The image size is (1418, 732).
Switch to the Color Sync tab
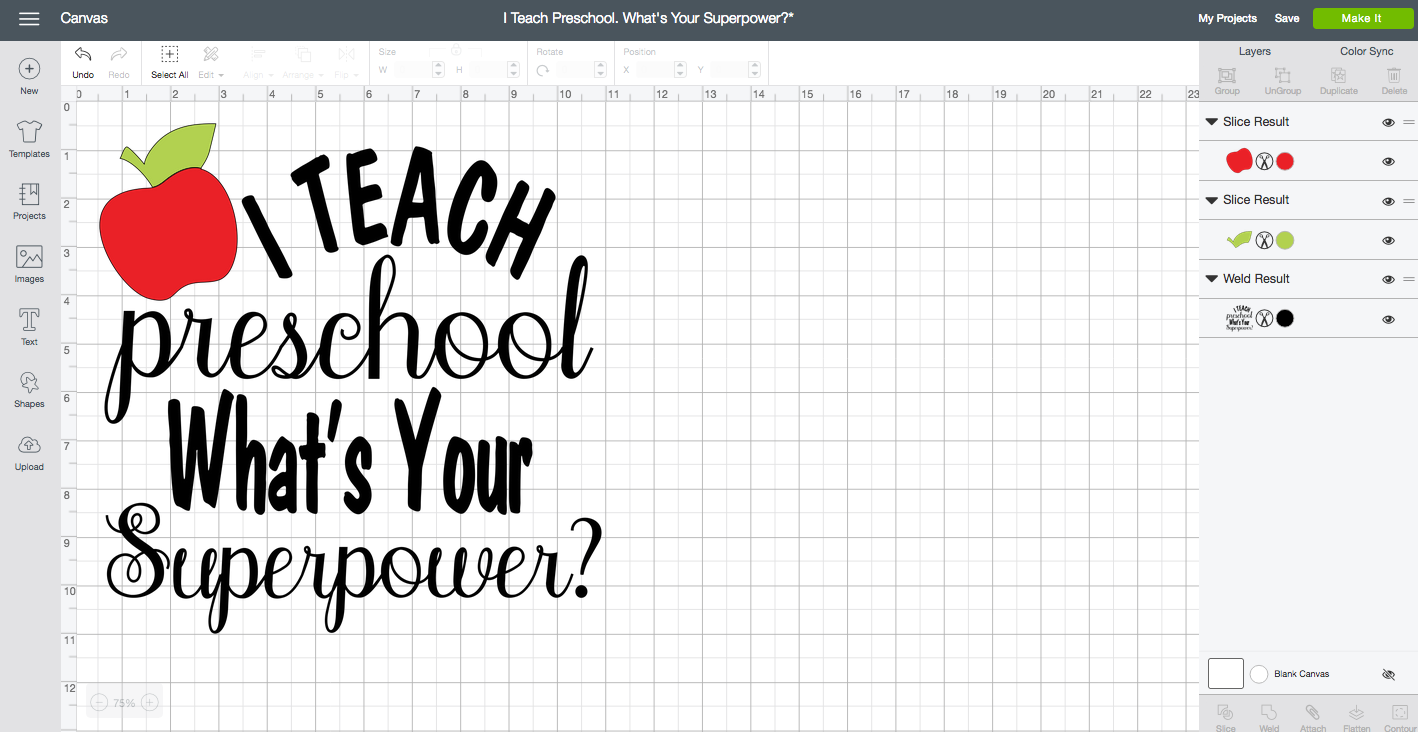tap(1366, 51)
